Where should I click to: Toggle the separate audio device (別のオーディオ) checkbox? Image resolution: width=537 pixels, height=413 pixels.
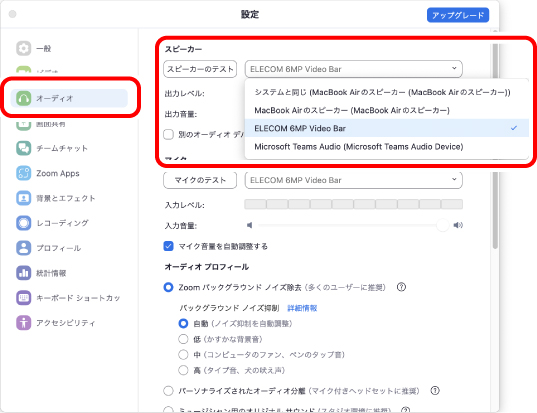(x=168, y=134)
